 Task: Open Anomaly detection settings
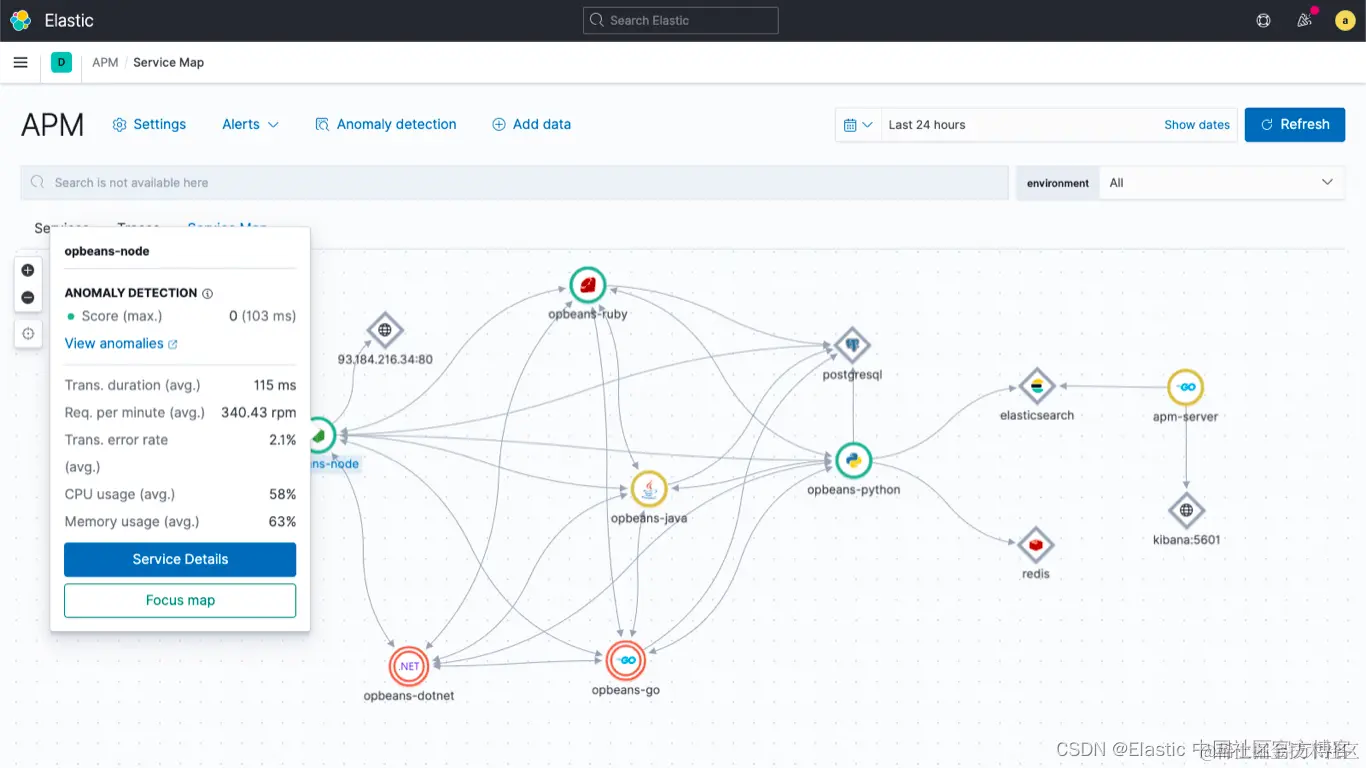click(385, 124)
